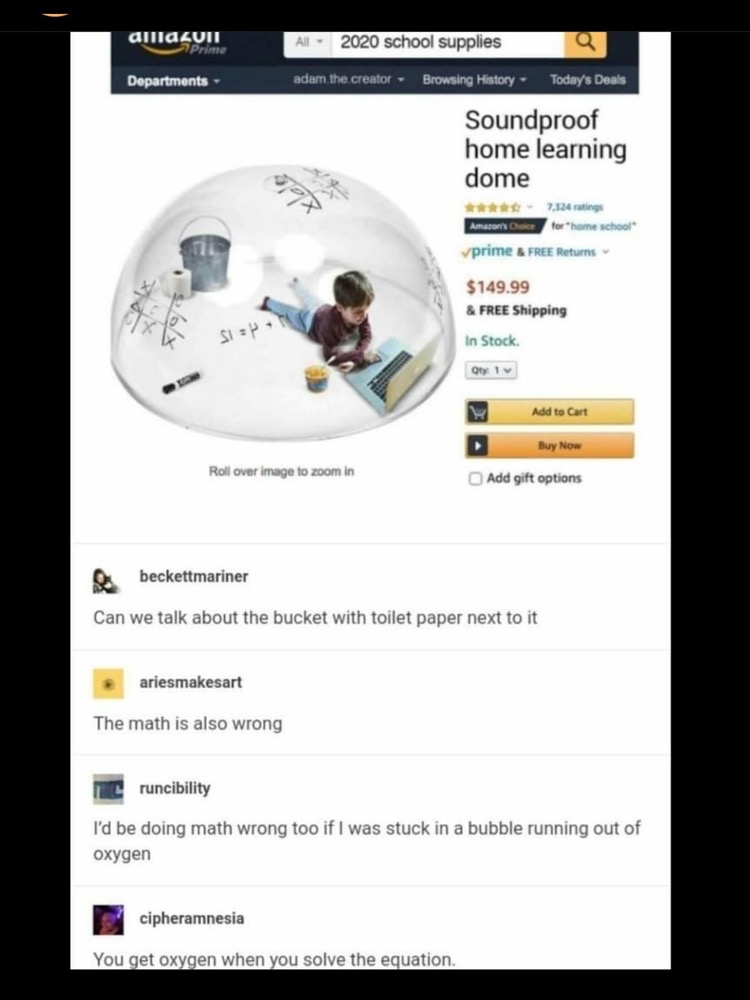Viewport: 750px width, 1000px height.
Task: Click the learning dome product image
Action: pyautogui.click(x=283, y=303)
